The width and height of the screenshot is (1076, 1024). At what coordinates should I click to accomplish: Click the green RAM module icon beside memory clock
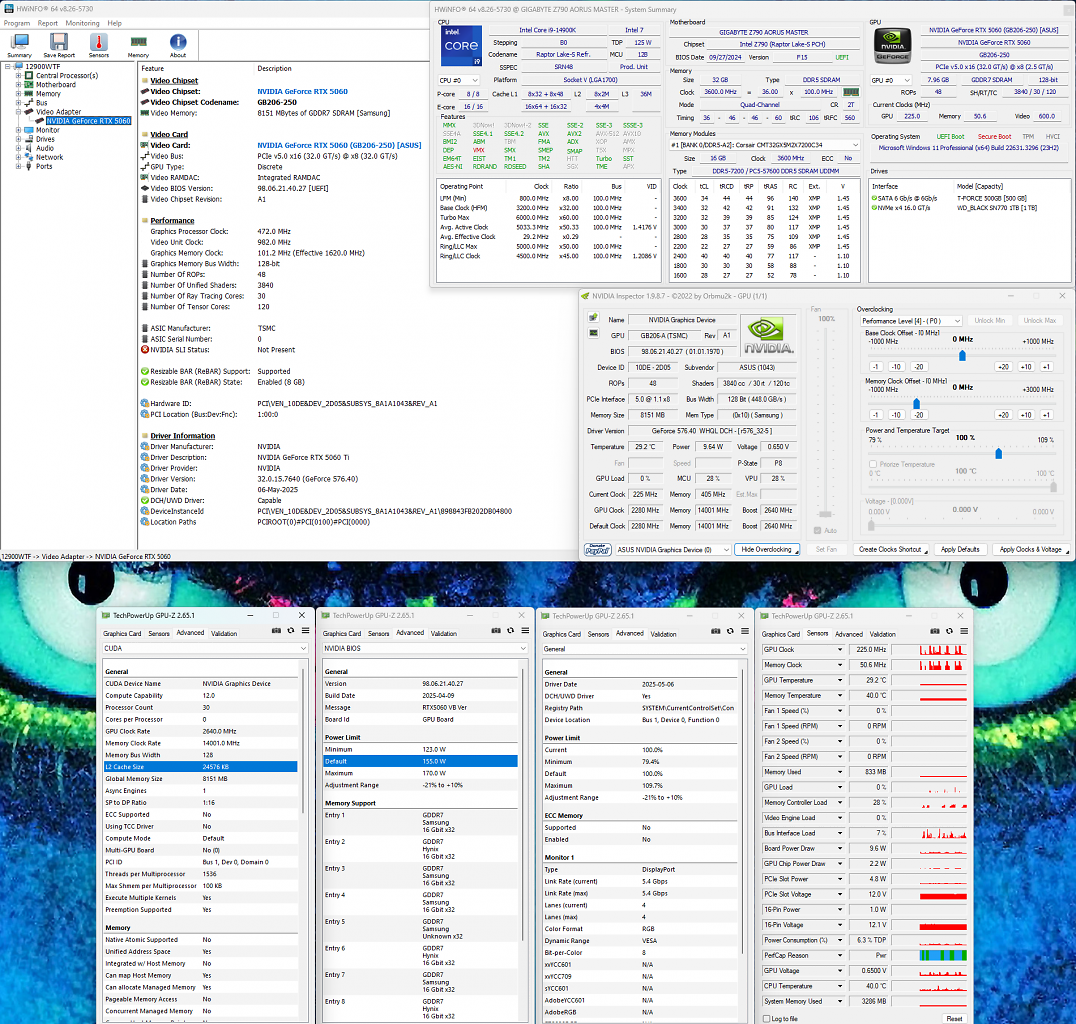tap(851, 92)
